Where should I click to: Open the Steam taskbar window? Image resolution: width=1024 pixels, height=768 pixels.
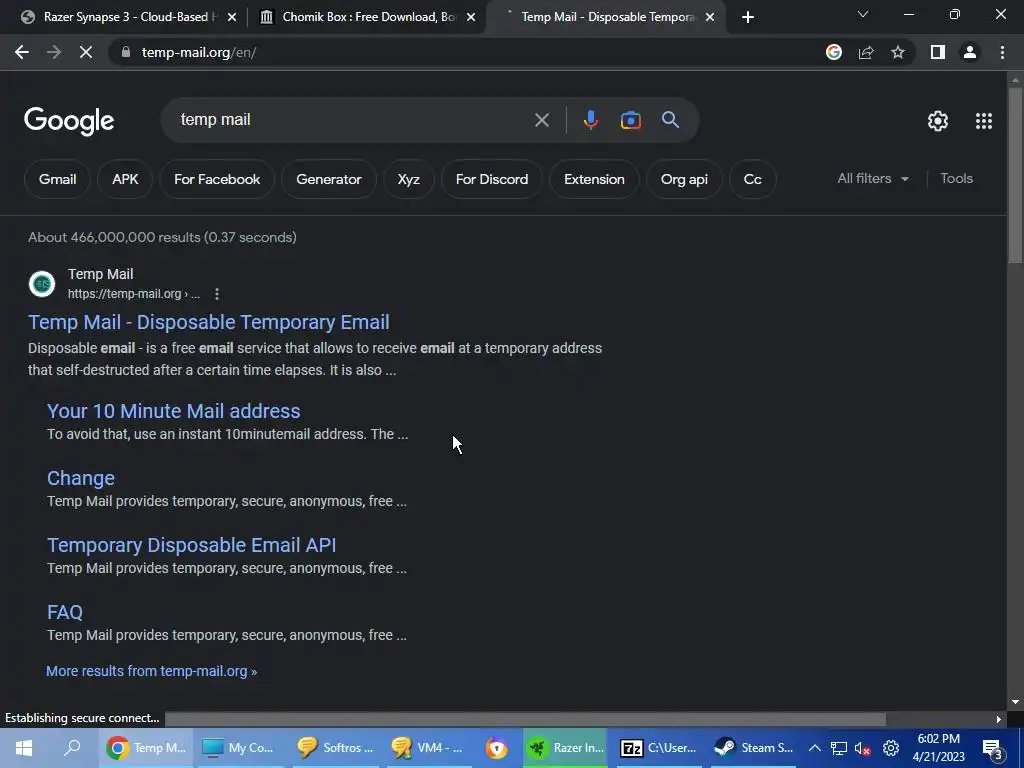point(753,748)
